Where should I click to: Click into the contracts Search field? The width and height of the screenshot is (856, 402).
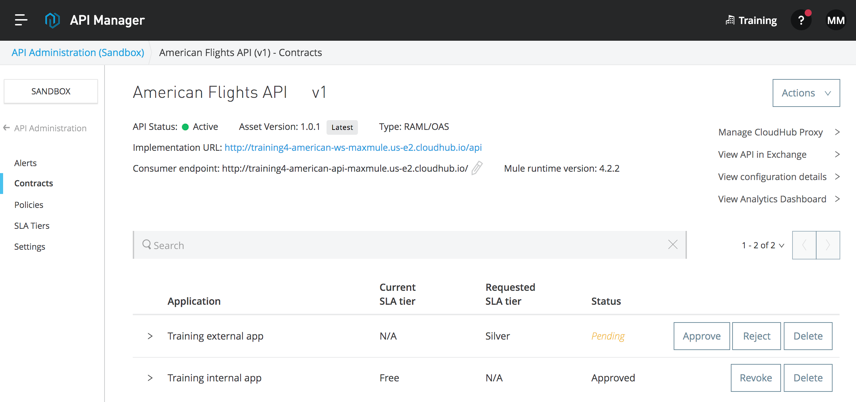[400, 245]
